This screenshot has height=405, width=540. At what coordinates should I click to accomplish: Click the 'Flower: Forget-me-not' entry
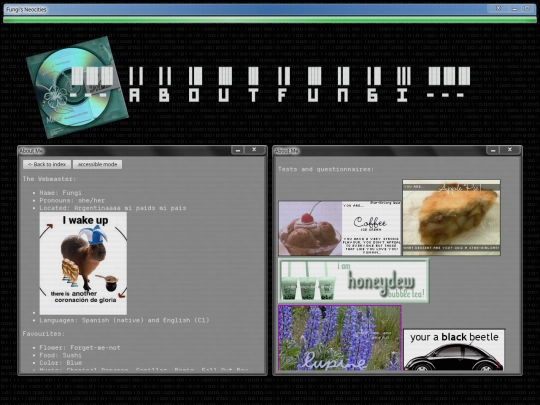(x=80, y=348)
